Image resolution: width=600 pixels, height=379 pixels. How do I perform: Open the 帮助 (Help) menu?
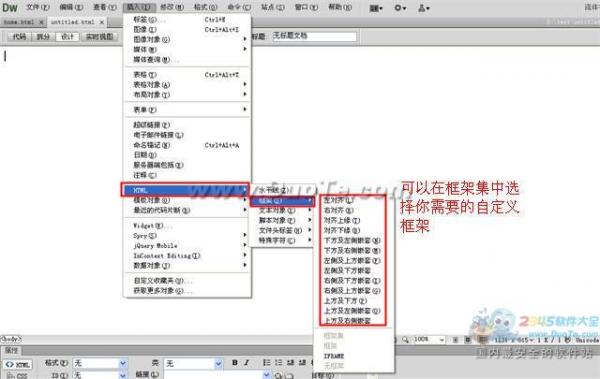point(340,8)
